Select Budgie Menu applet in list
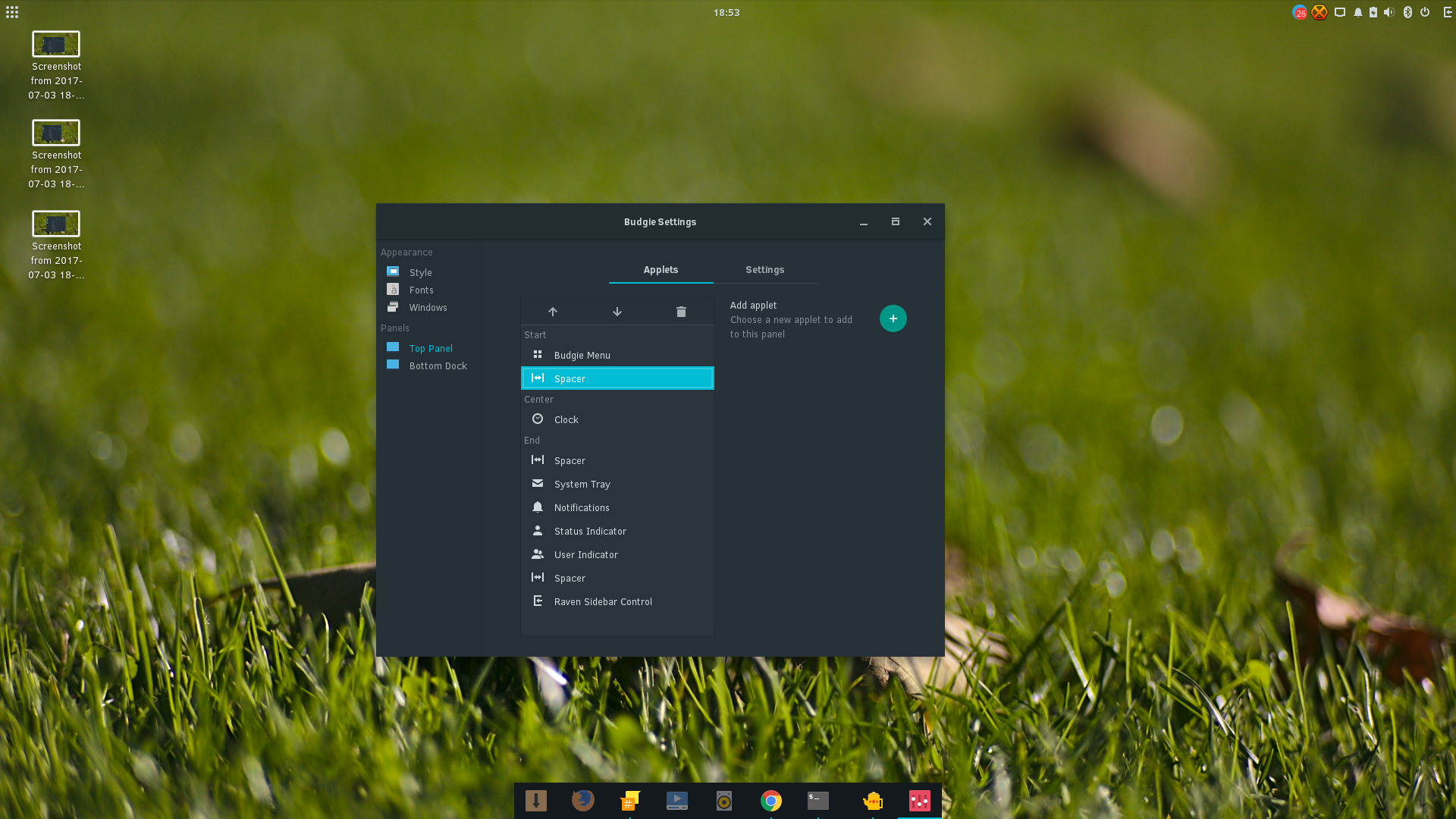The width and height of the screenshot is (1456, 819). click(617, 355)
